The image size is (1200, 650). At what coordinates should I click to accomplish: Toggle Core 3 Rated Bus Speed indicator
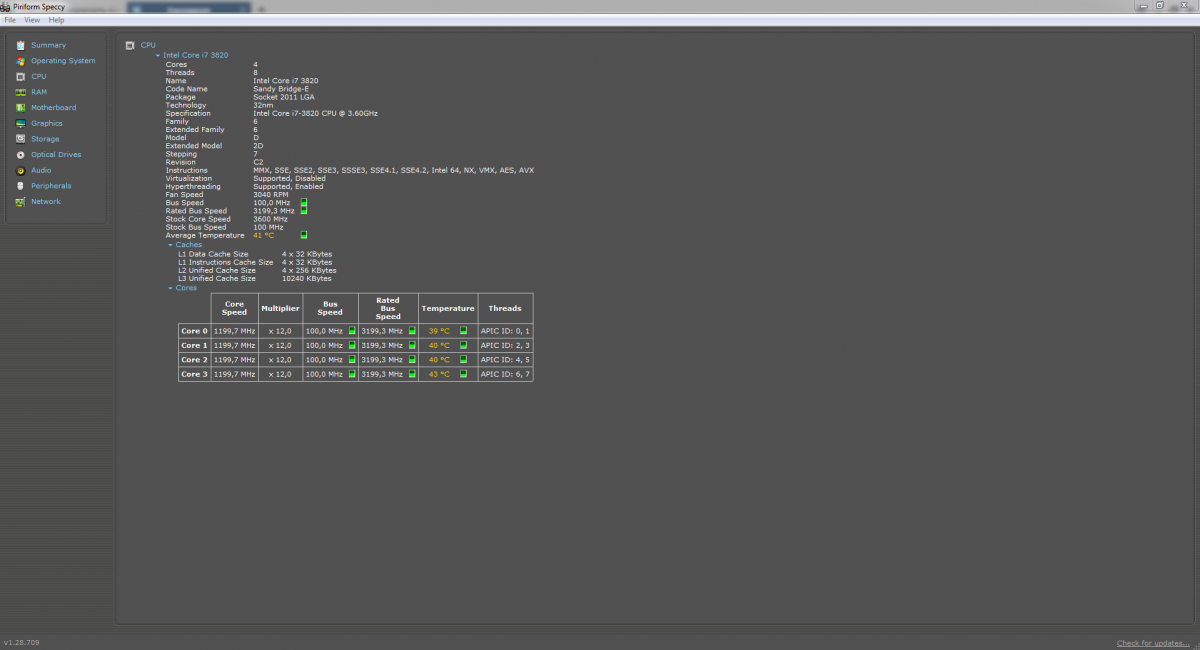tap(412, 374)
